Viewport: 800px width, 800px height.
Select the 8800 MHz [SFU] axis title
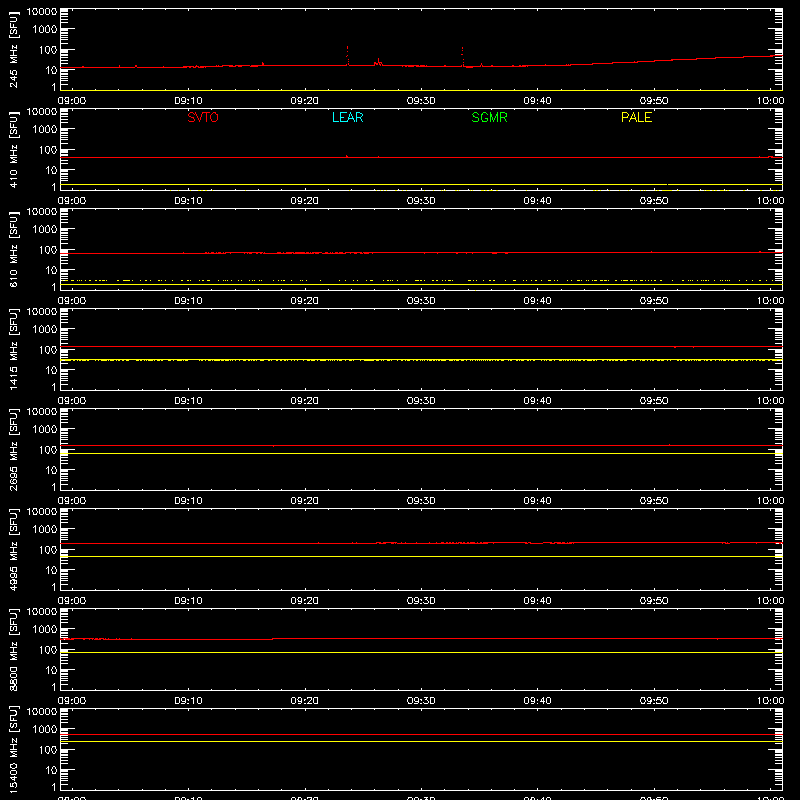13,649
